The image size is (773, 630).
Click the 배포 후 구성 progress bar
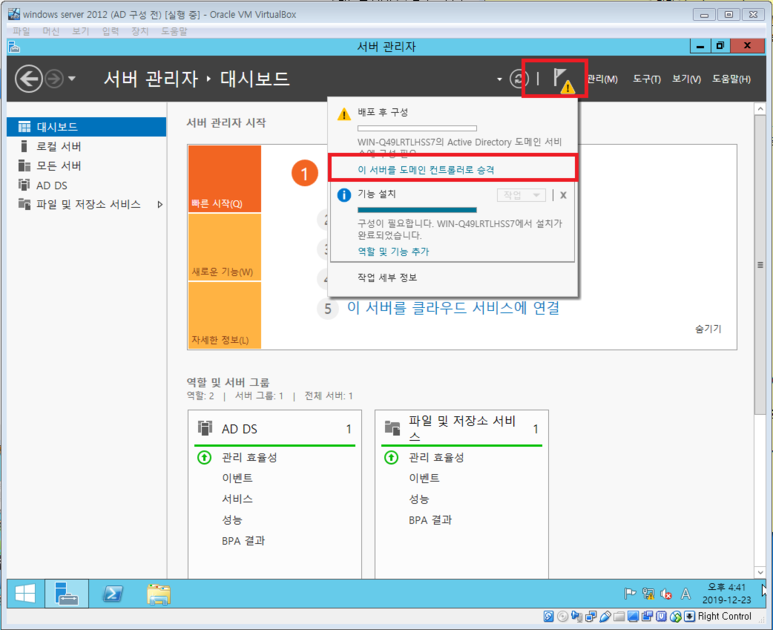tap(417, 128)
